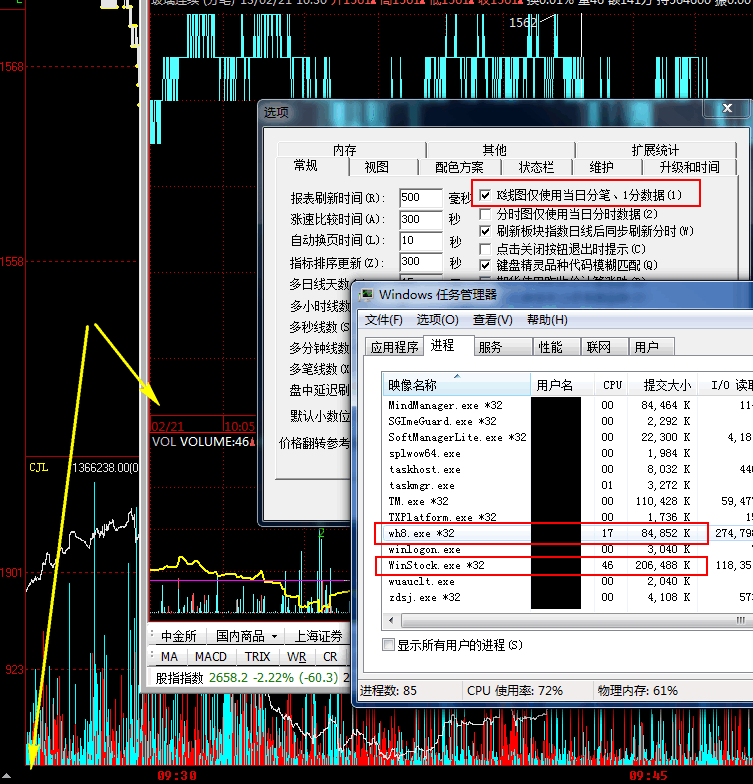Open the 配色方案 tab in options
The image size is (753, 784).
[x=459, y=167]
